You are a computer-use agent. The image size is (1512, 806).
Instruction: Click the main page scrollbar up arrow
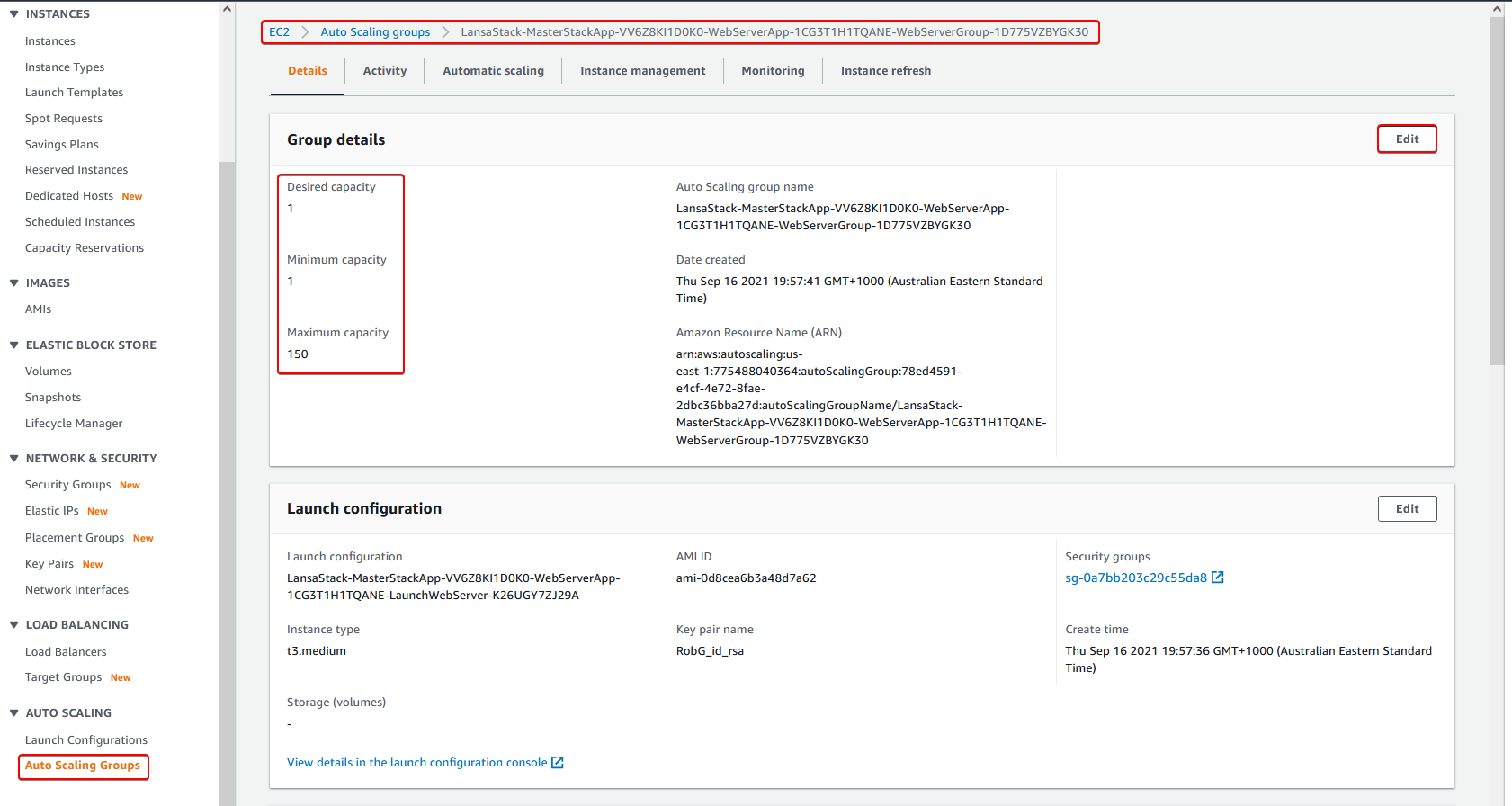[x=1497, y=9]
